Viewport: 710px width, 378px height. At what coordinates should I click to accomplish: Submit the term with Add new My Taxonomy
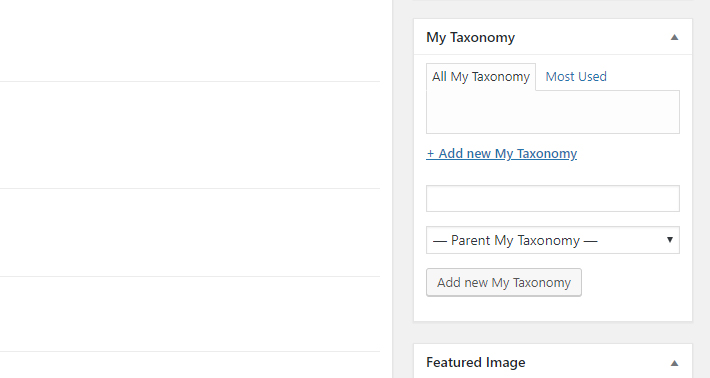point(504,282)
